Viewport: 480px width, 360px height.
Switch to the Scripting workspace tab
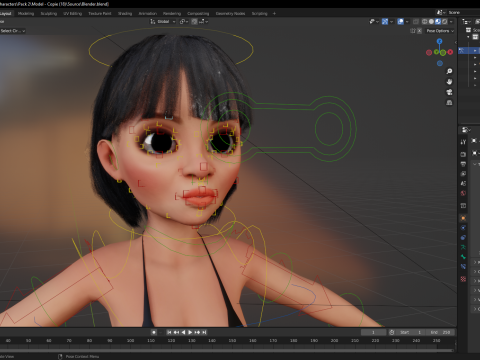tap(259, 14)
